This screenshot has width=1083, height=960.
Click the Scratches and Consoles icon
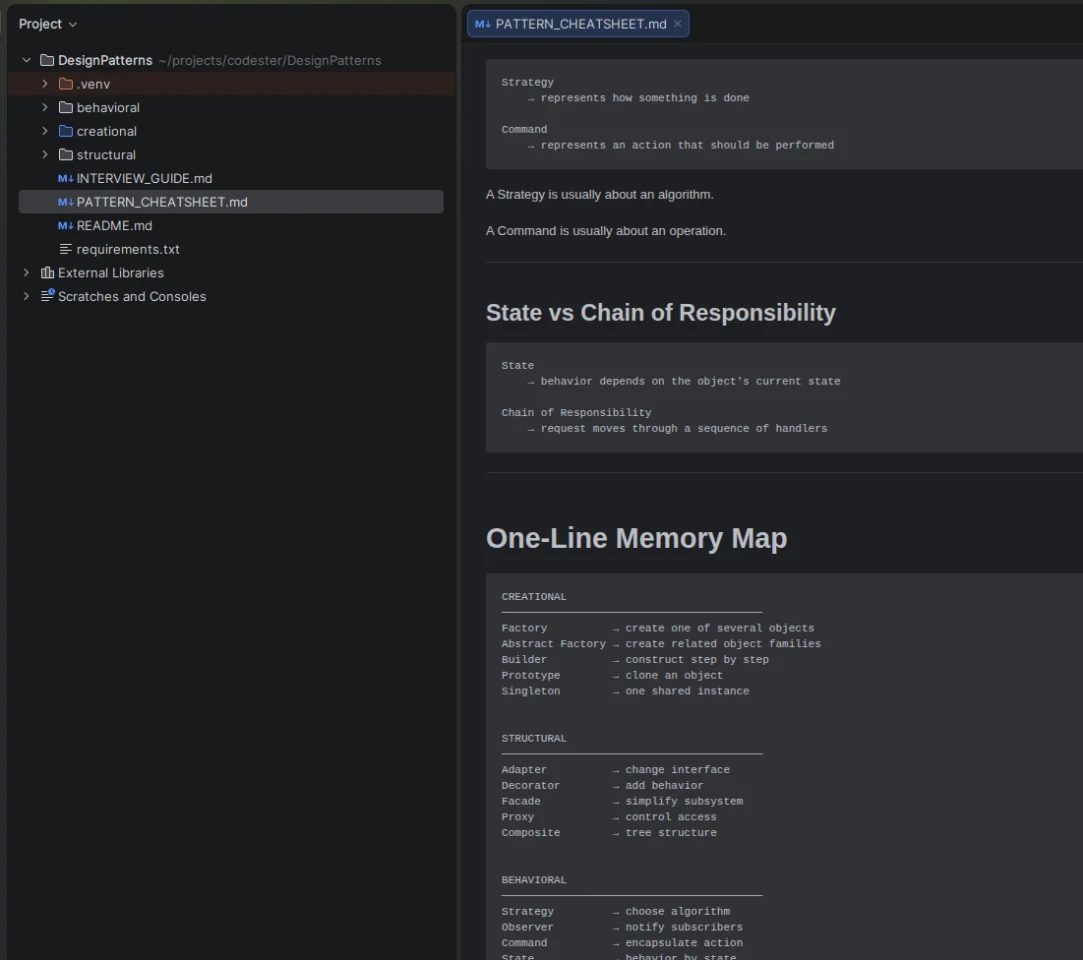[47, 296]
